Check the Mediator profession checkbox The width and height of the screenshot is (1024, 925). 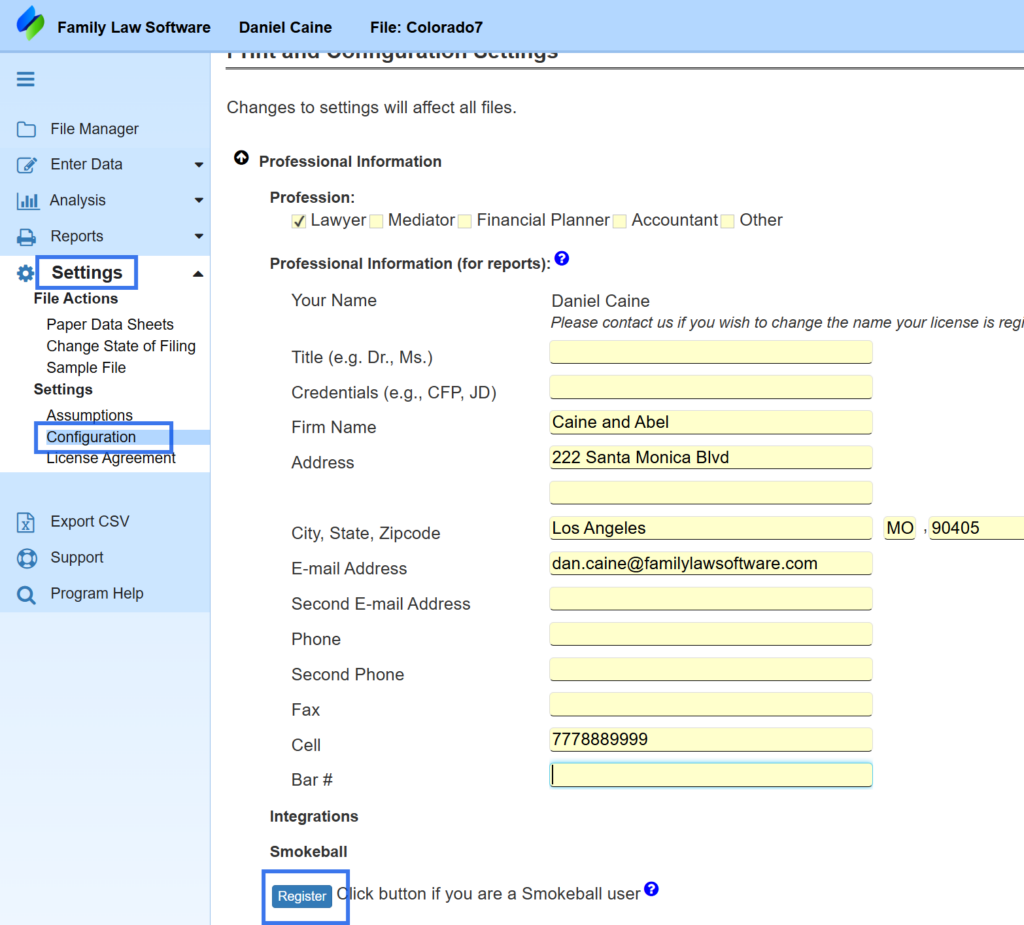click(376, 221)
